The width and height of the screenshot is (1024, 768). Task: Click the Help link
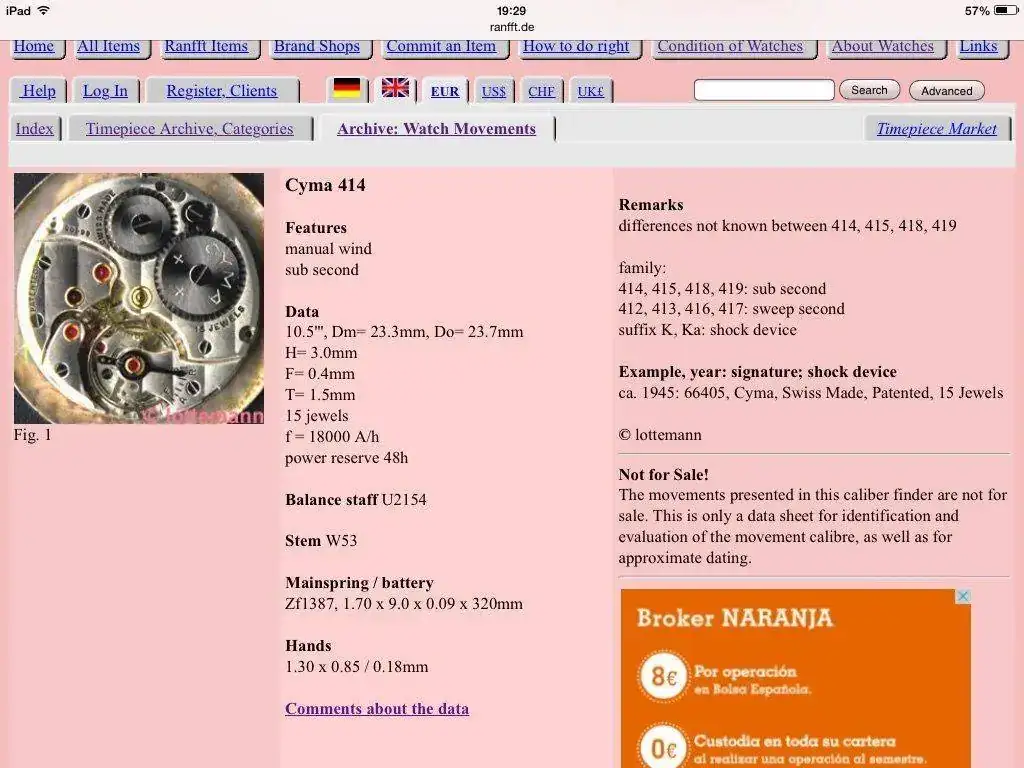(x=39, y=91)
